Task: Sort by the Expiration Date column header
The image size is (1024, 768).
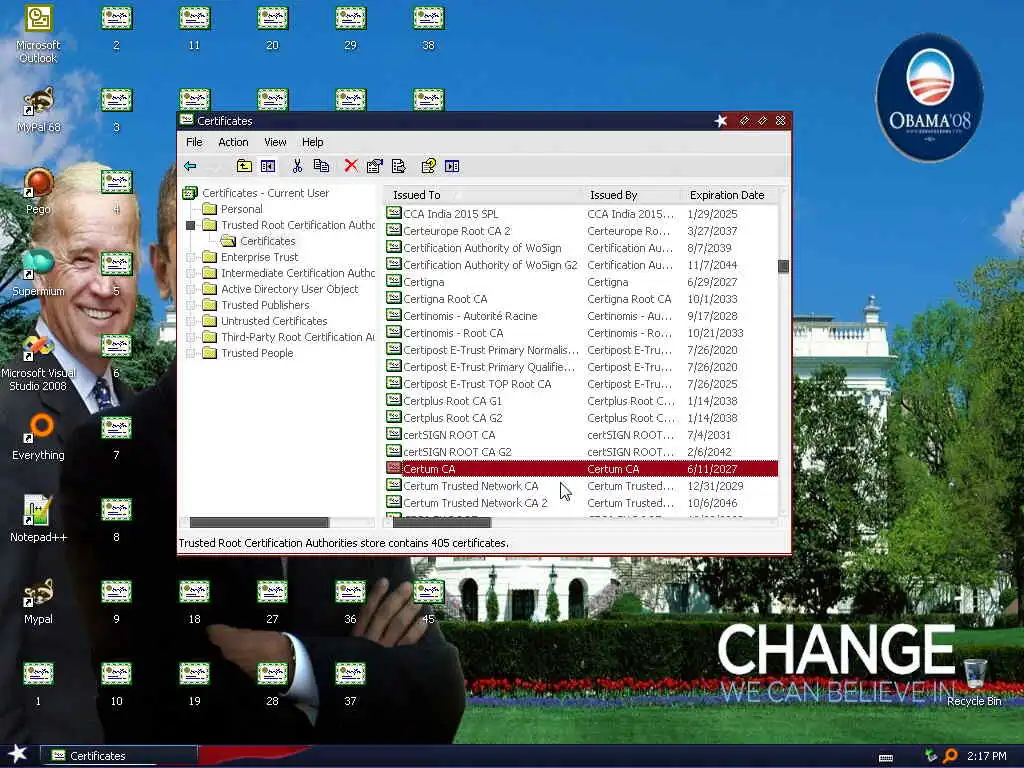Action: pyautogui.click(x=728, y=195)
